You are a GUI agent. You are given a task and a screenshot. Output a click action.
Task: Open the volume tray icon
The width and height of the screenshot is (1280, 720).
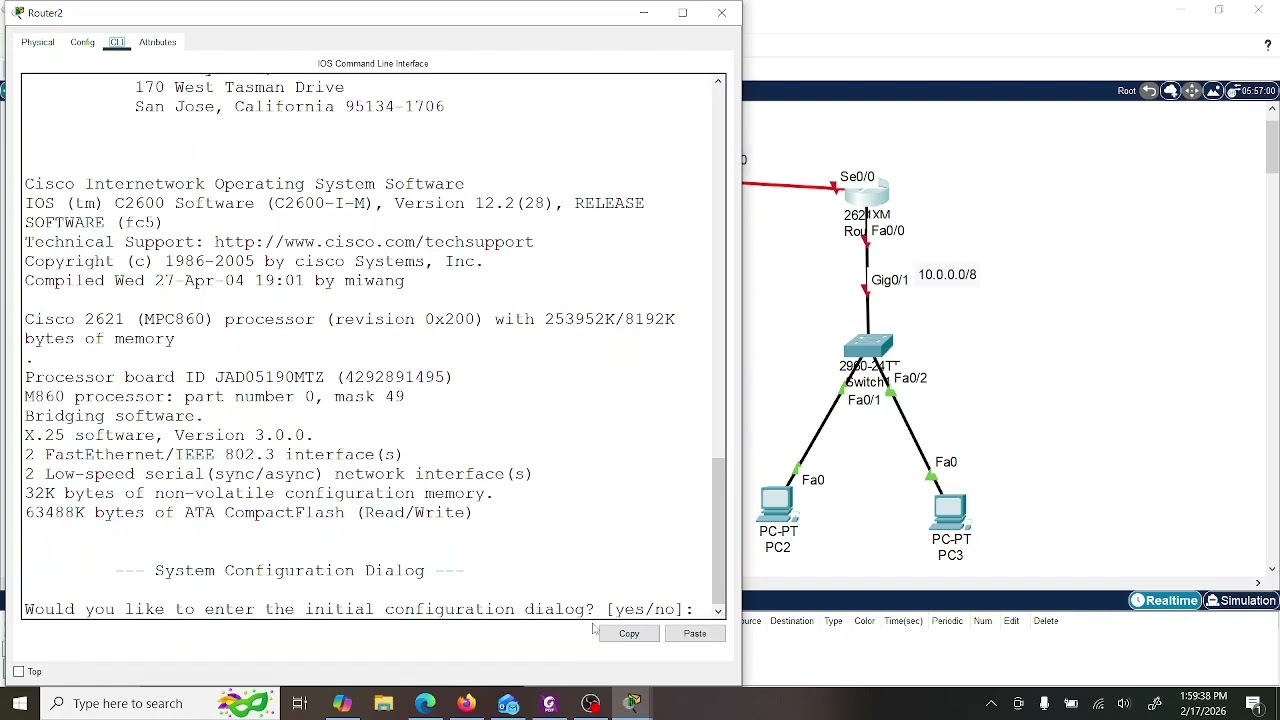click(1124, 703)
